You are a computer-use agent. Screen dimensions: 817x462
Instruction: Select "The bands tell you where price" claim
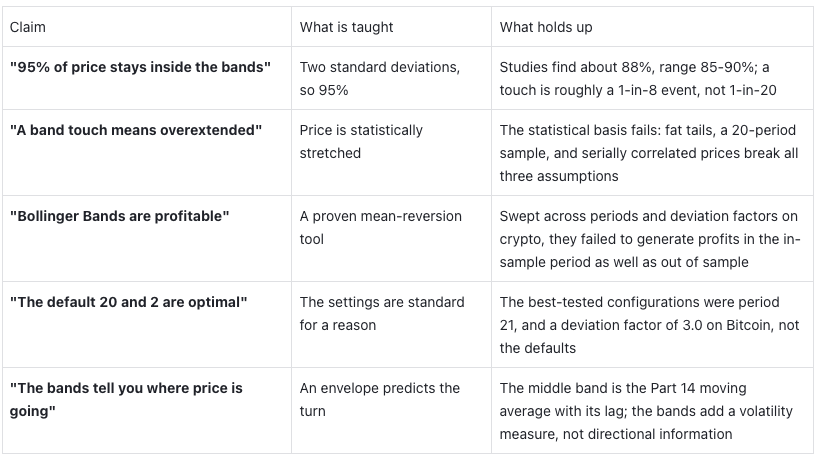pyautogui.click(x=126, y=399)
